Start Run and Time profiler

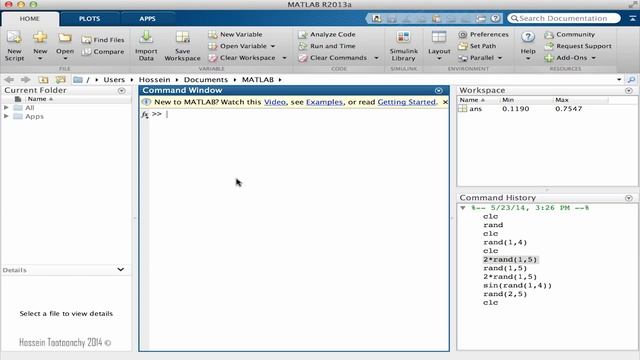pyautogui.click(x=327, y=46)
